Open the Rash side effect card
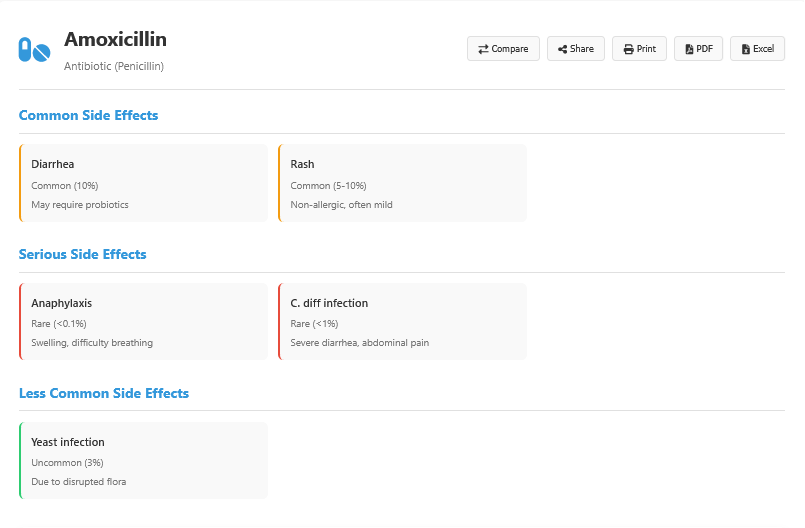This screenshot has width=805, height=528. point(403,183)
